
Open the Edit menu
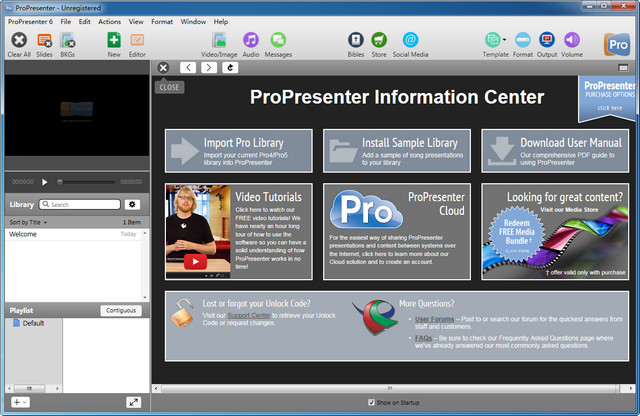84,22
